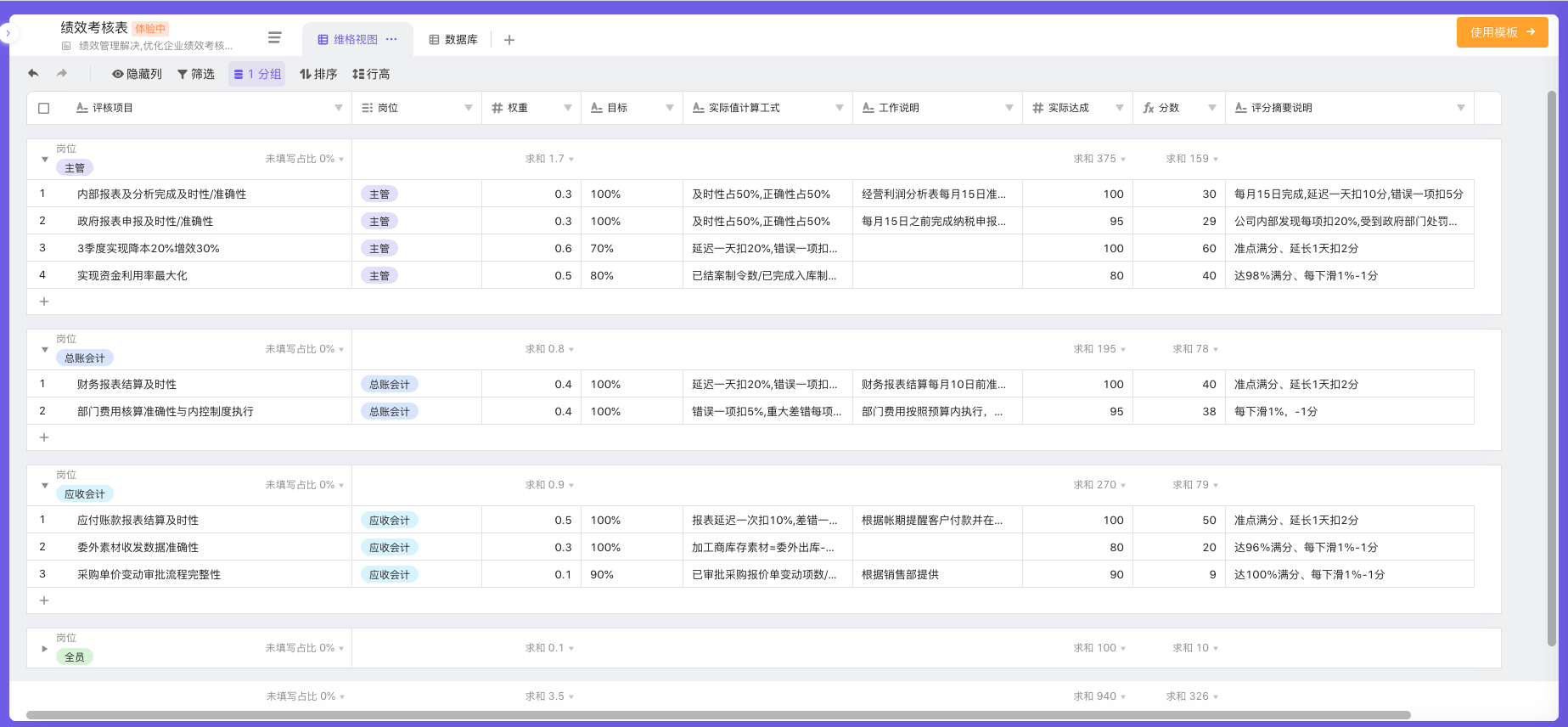Open the hamburger menu next to title
The image size is (1568, 727).
click(274, 37)
